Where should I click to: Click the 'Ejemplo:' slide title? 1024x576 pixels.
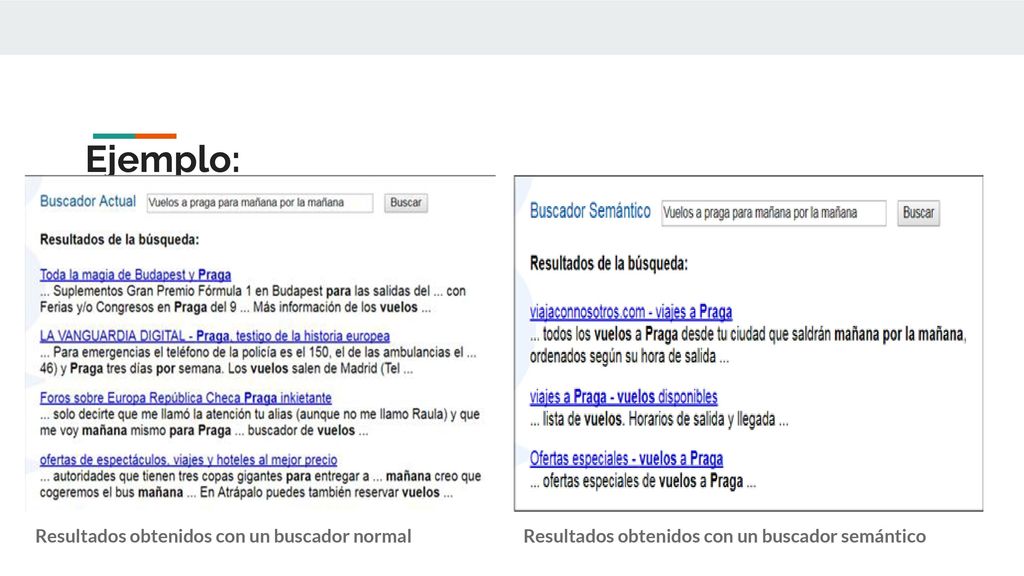(x=163, y=159)
